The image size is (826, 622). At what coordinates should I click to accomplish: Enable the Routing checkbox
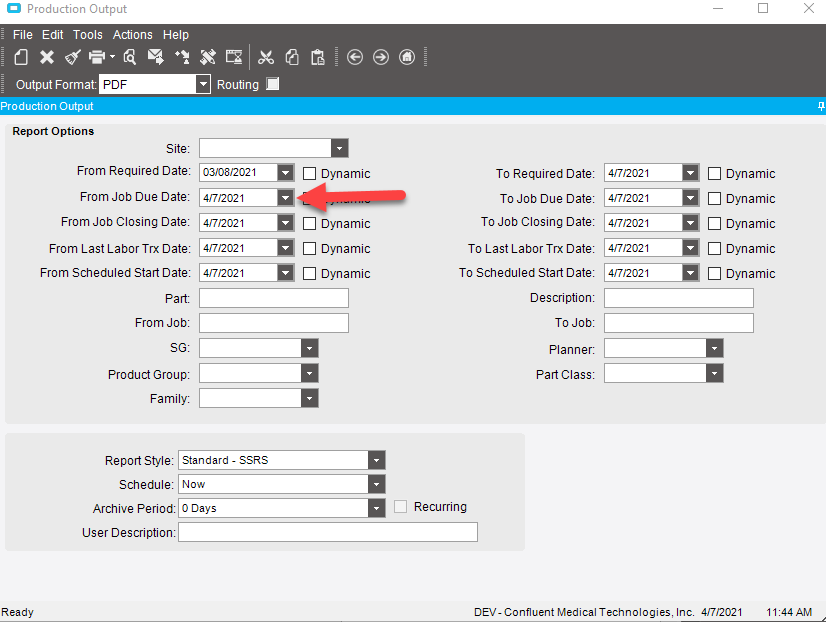[273, 85]
